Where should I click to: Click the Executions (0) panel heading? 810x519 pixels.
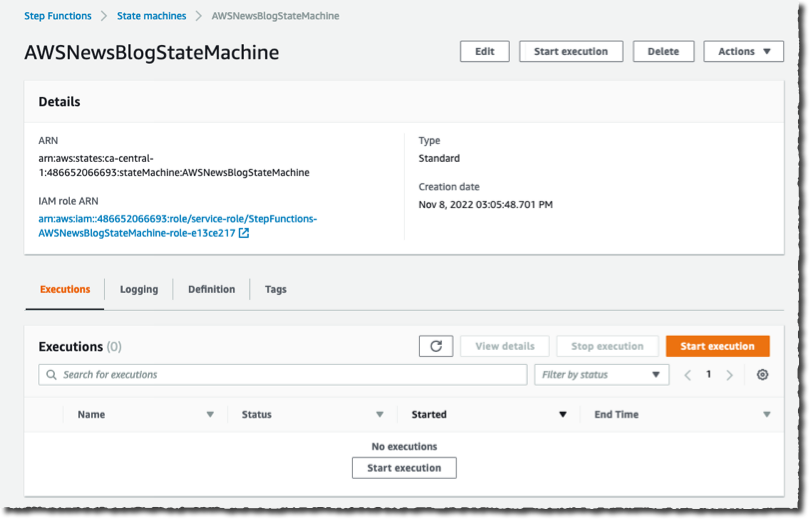[x=80, y=347]
